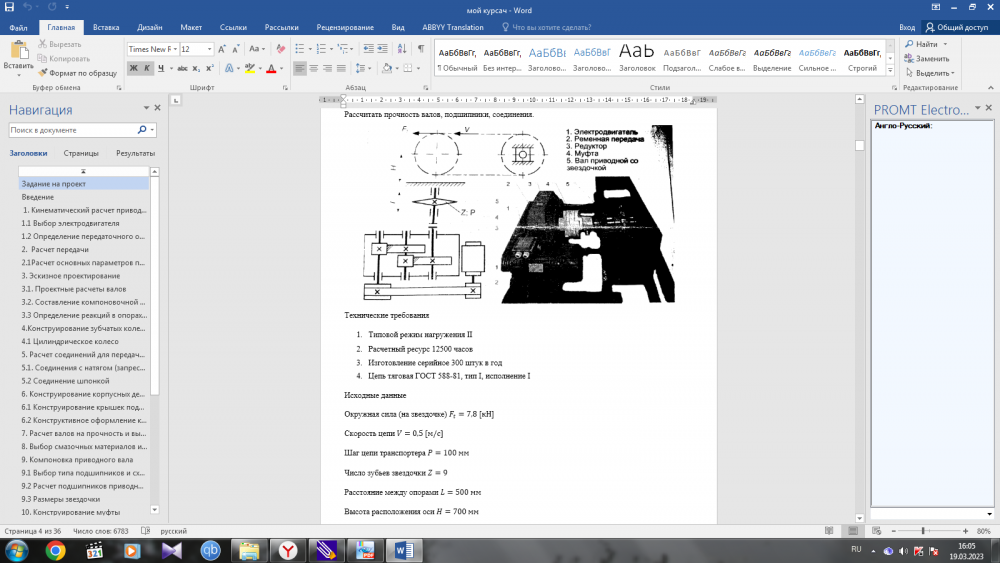This screenshot has width=1000, height=563.
Task: Toggle bold formatting (Ж) in the ribbon
Action: (133, 68)
